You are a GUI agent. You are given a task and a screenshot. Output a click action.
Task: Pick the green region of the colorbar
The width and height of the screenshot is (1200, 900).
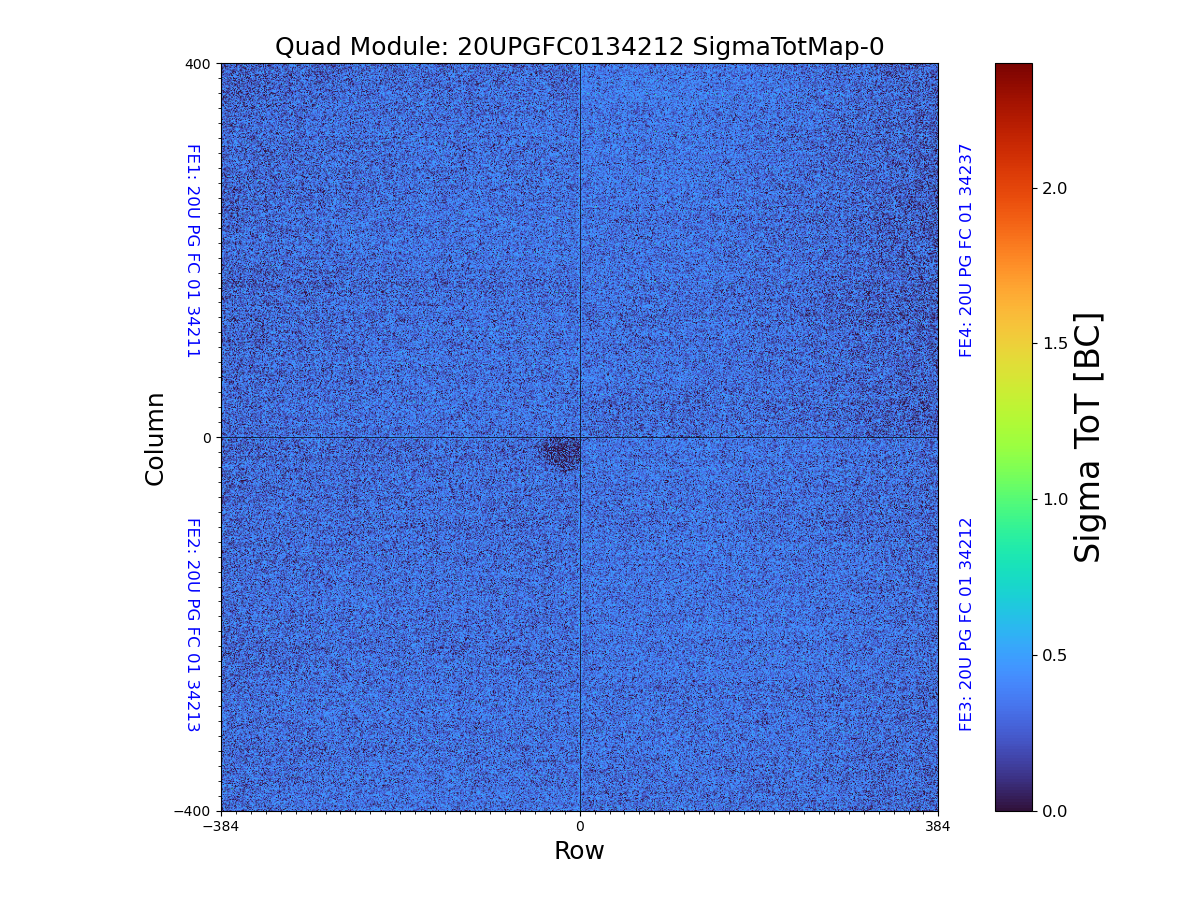(x=1013, y=480)
